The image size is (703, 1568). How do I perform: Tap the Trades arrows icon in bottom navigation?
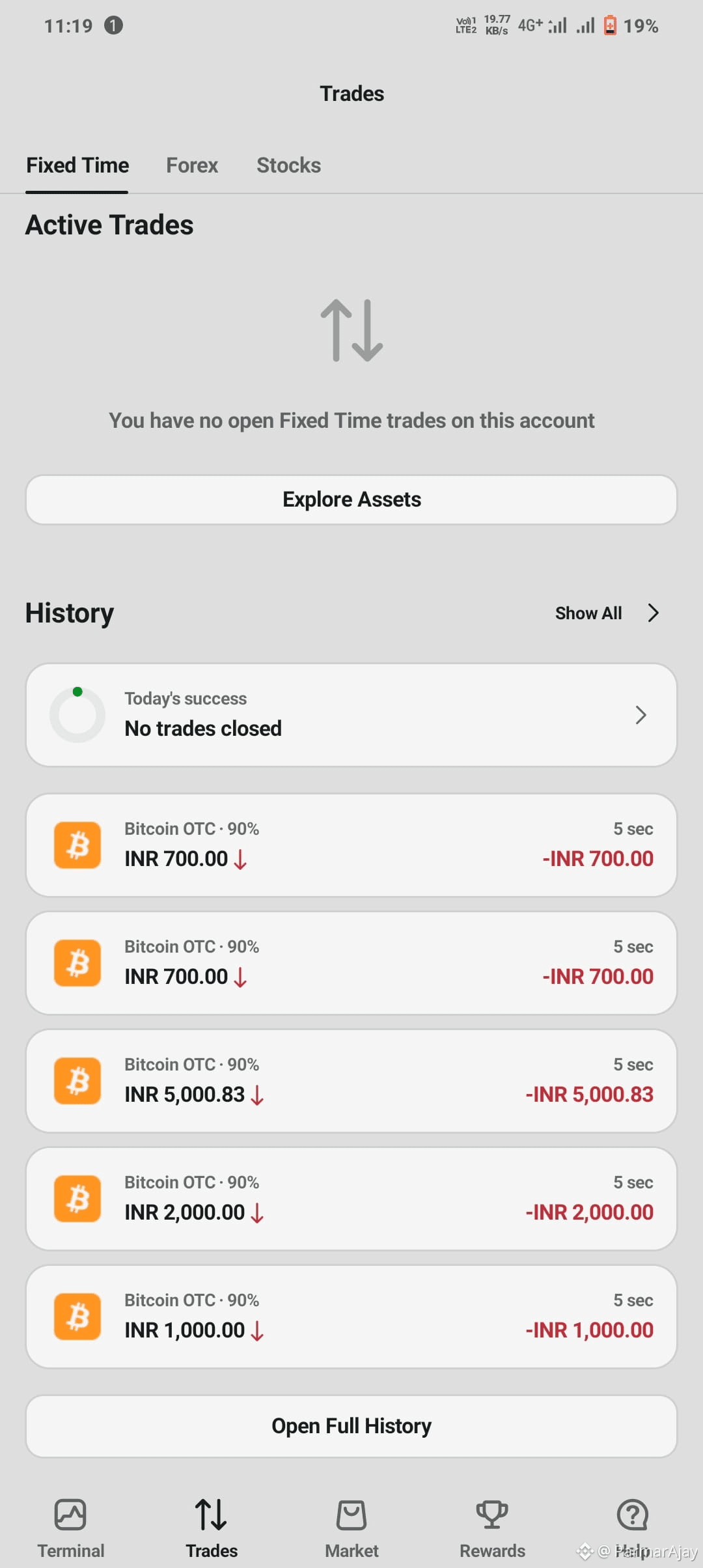point(211,1515)
